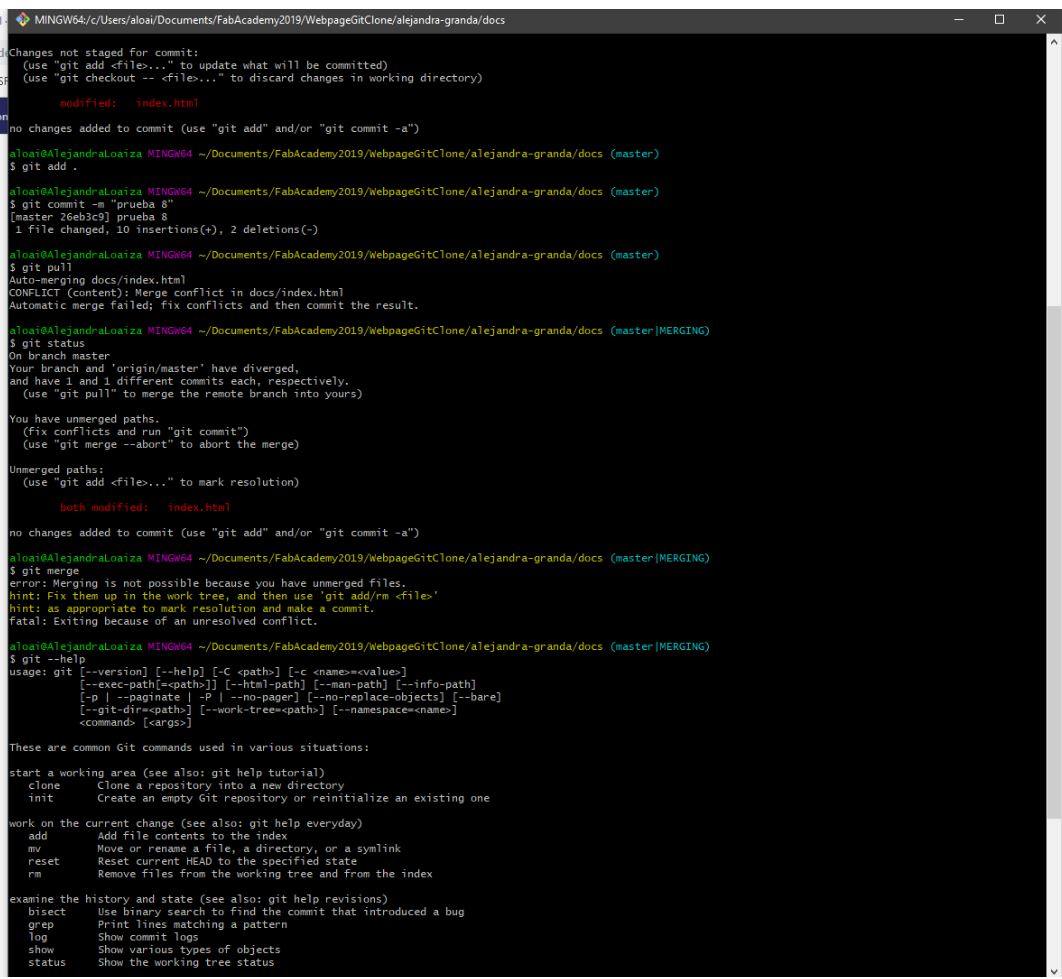Click 'You have unmerged paths.' line
Screen dimensions: 1062x979
pos(84,419)
